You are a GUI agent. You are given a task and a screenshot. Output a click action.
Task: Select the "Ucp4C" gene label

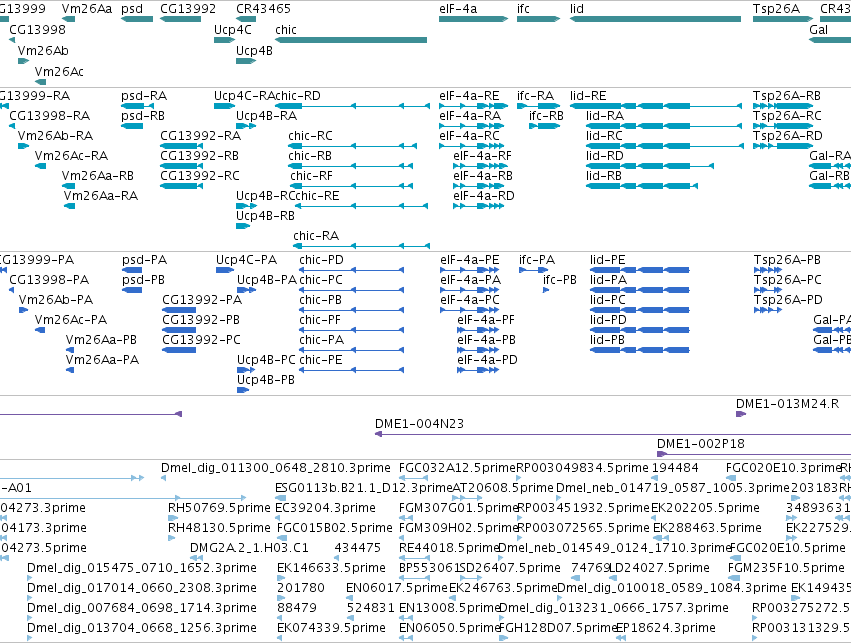pyautogui.click(x=232, y=30)
